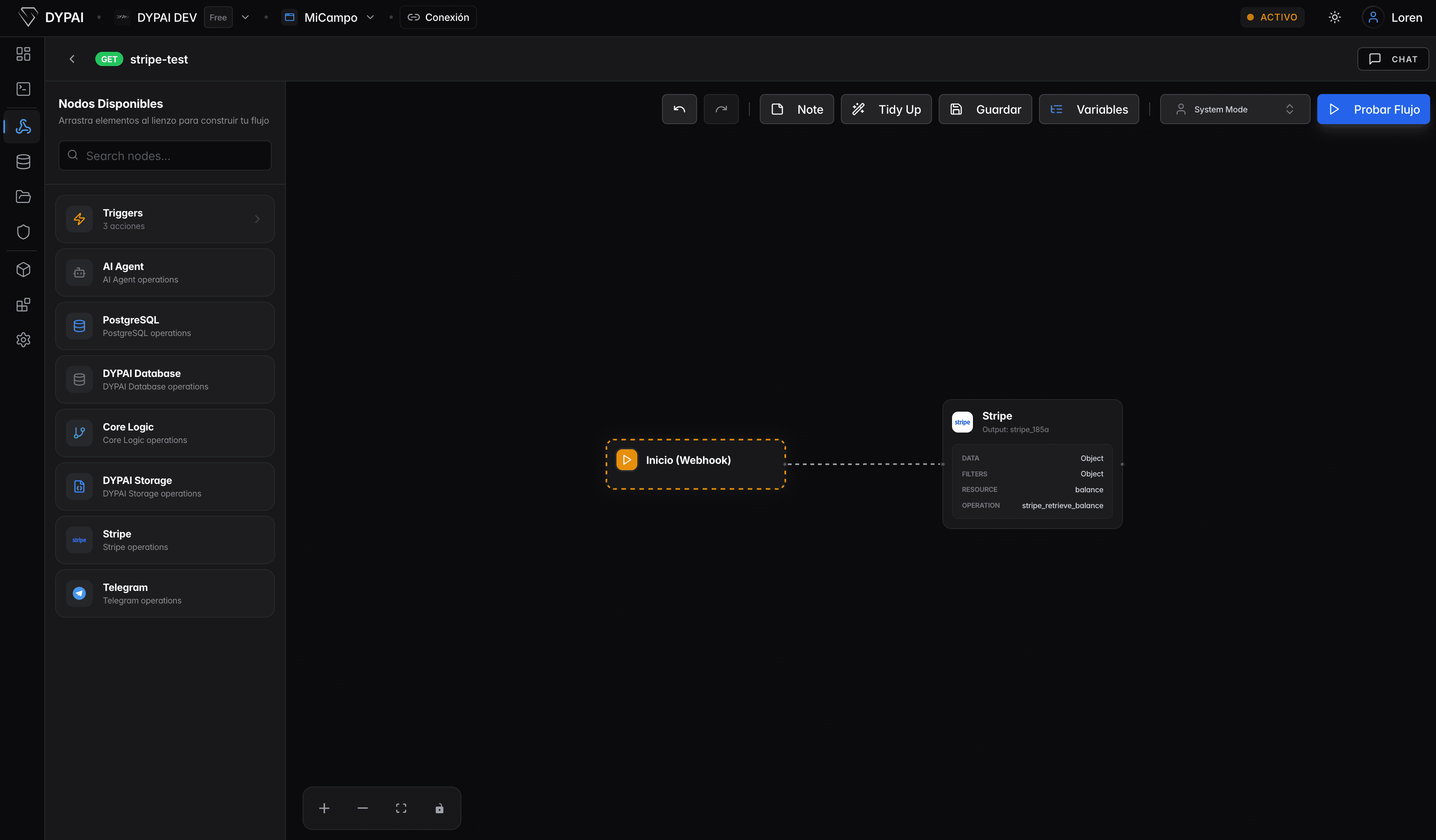Open the settings gear sidebar icon
The image size is (1436, 840).
click(x=23, y=340)
